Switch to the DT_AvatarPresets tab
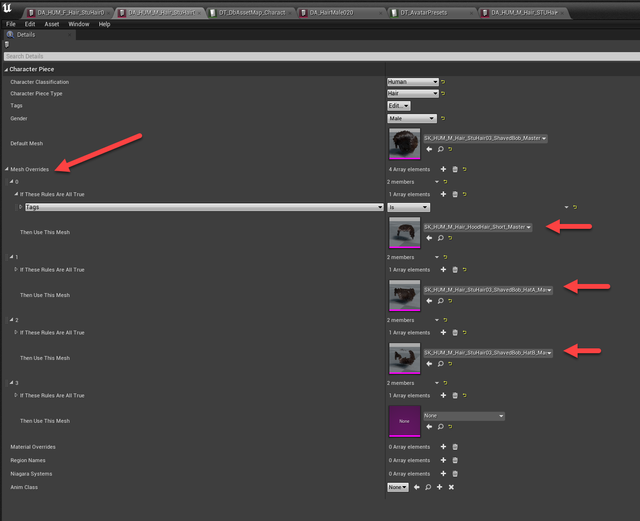640x521 pixels. [x=432, y=13]
